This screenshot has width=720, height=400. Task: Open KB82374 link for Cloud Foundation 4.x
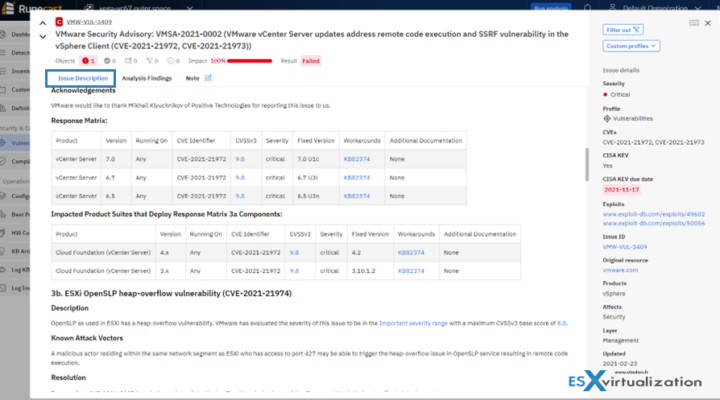coord(411,253)
